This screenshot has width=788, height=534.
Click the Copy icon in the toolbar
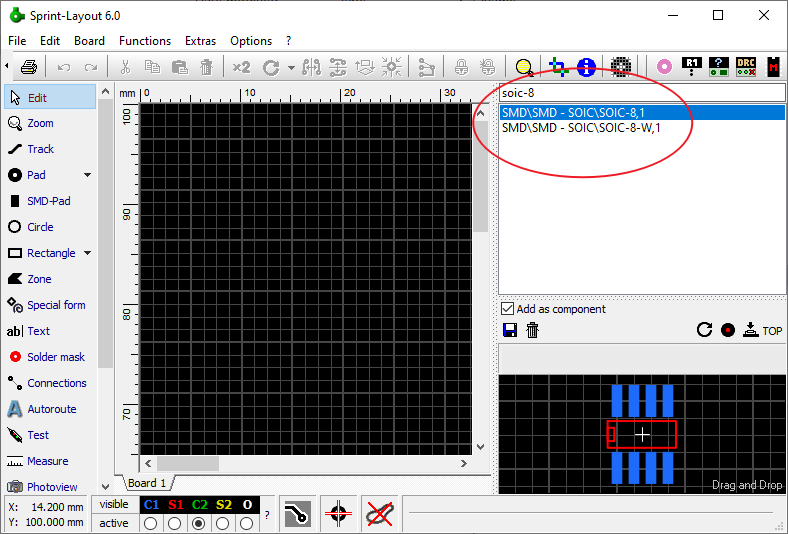(x=152, y=67)
